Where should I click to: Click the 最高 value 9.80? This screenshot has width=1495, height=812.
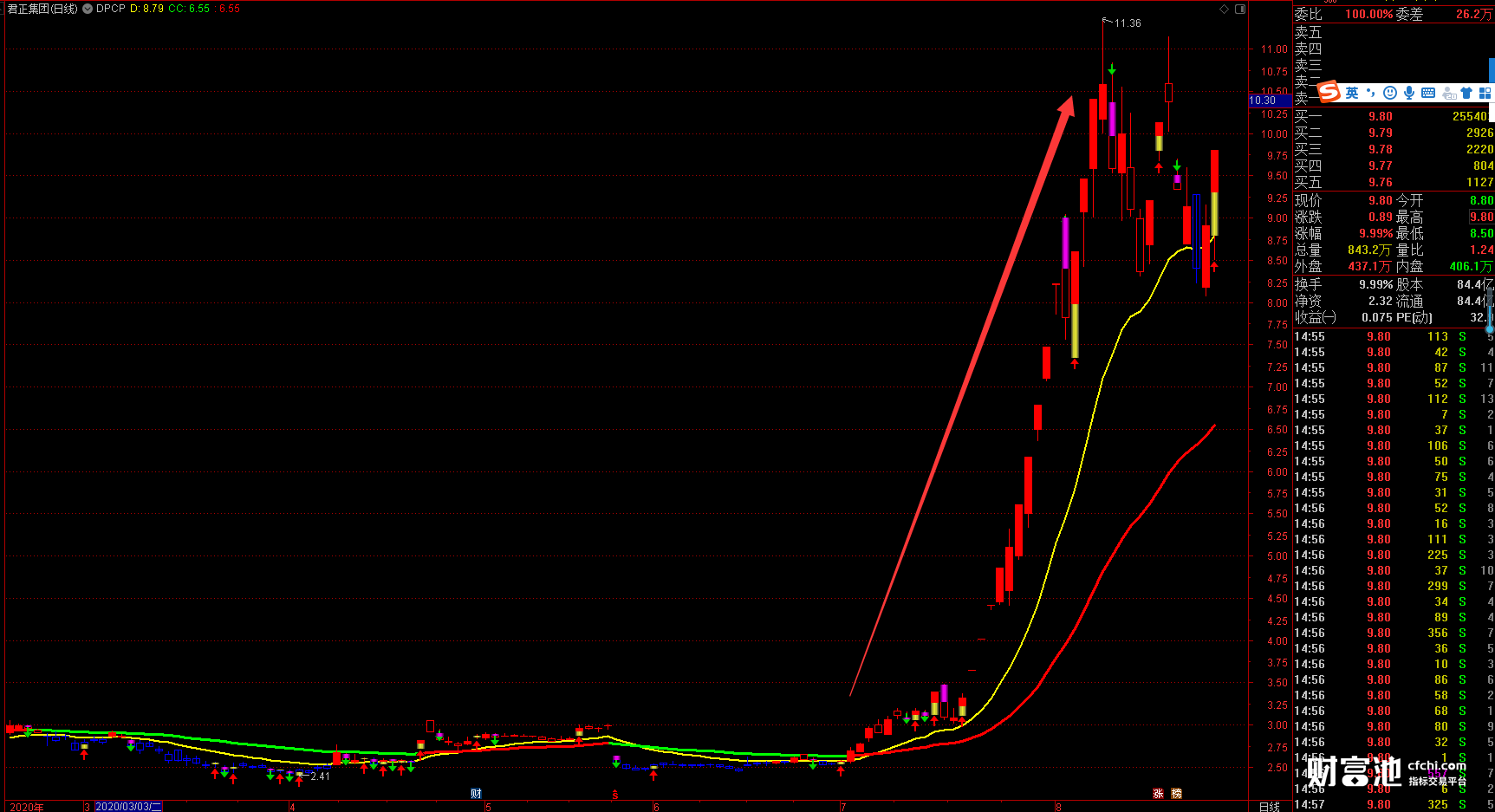pos(1482,218)
